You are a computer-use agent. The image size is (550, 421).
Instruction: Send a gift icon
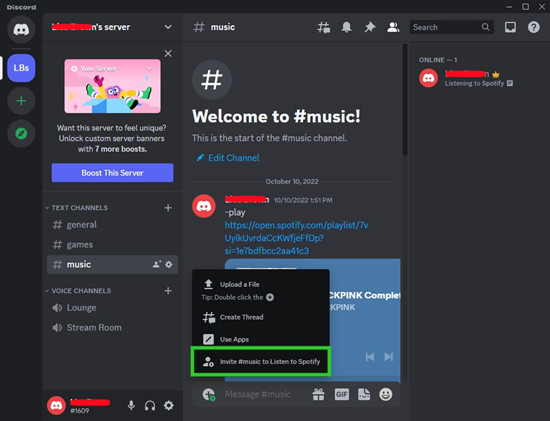pyautogui.click(x=318, y=394)
